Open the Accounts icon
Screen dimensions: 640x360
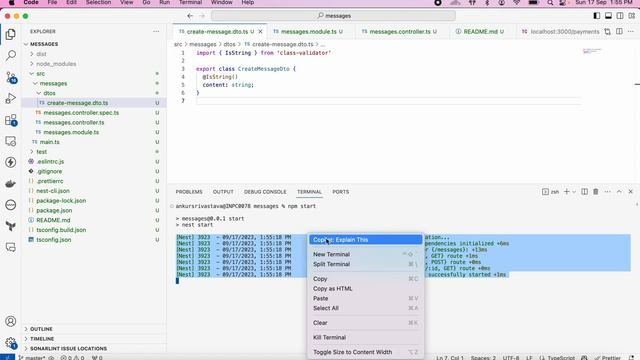point(11,322)
